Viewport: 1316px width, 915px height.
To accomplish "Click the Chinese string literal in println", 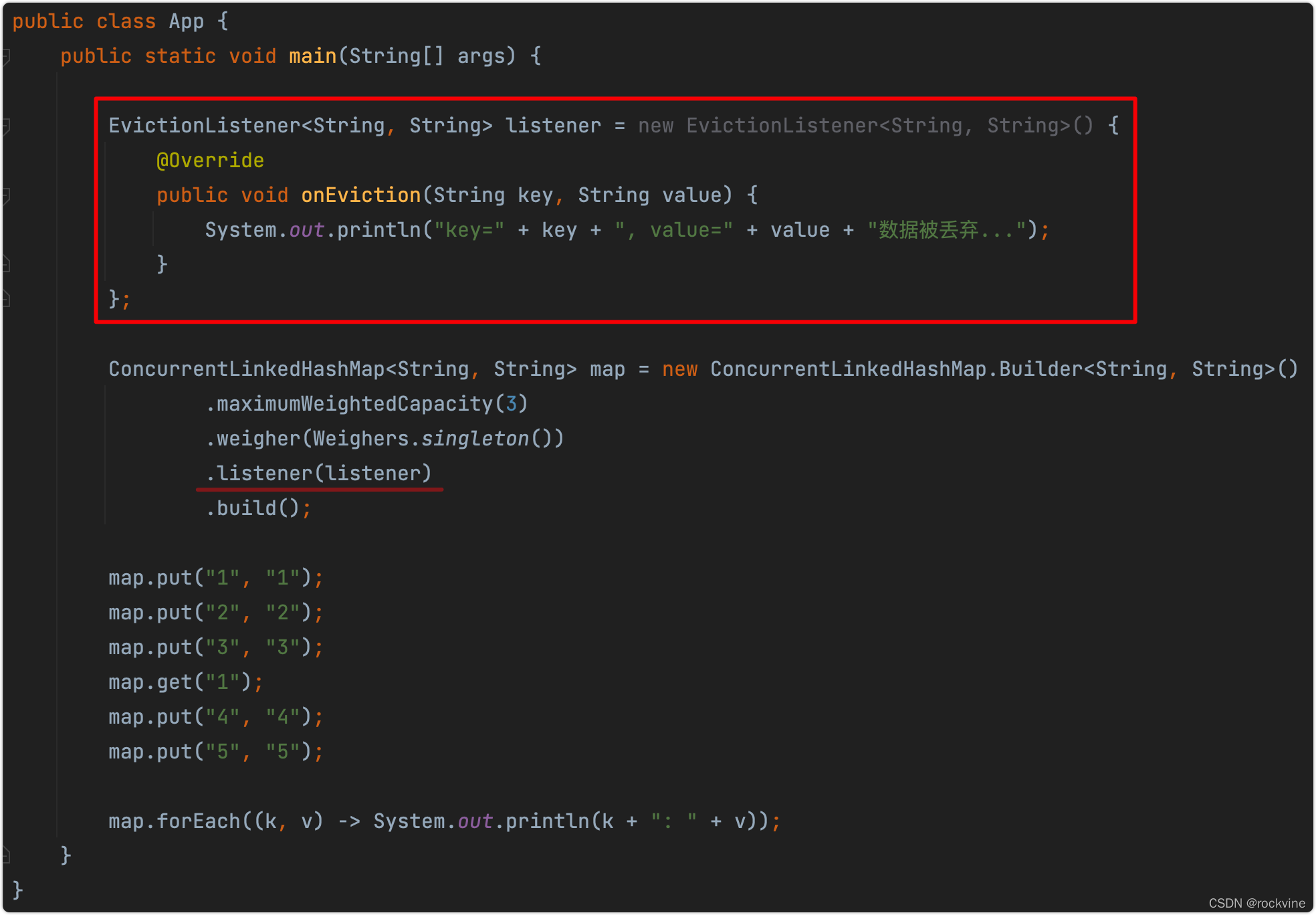I will (946, 230).
